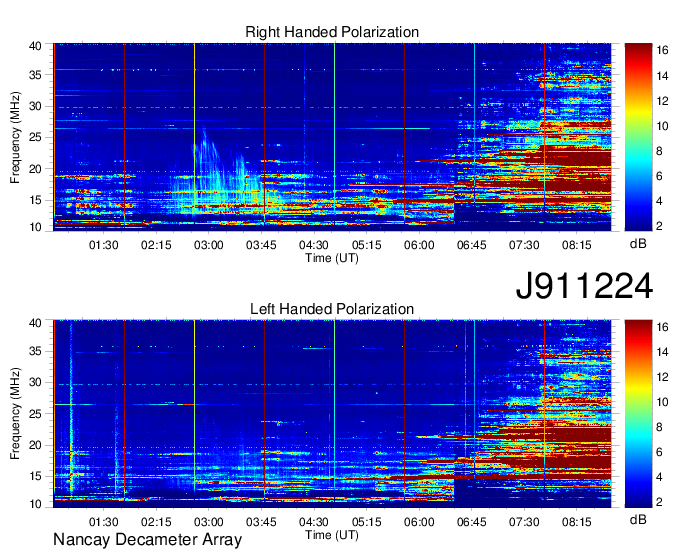Click the 40 MHz tick of Right Handed plot

point(35,46)
